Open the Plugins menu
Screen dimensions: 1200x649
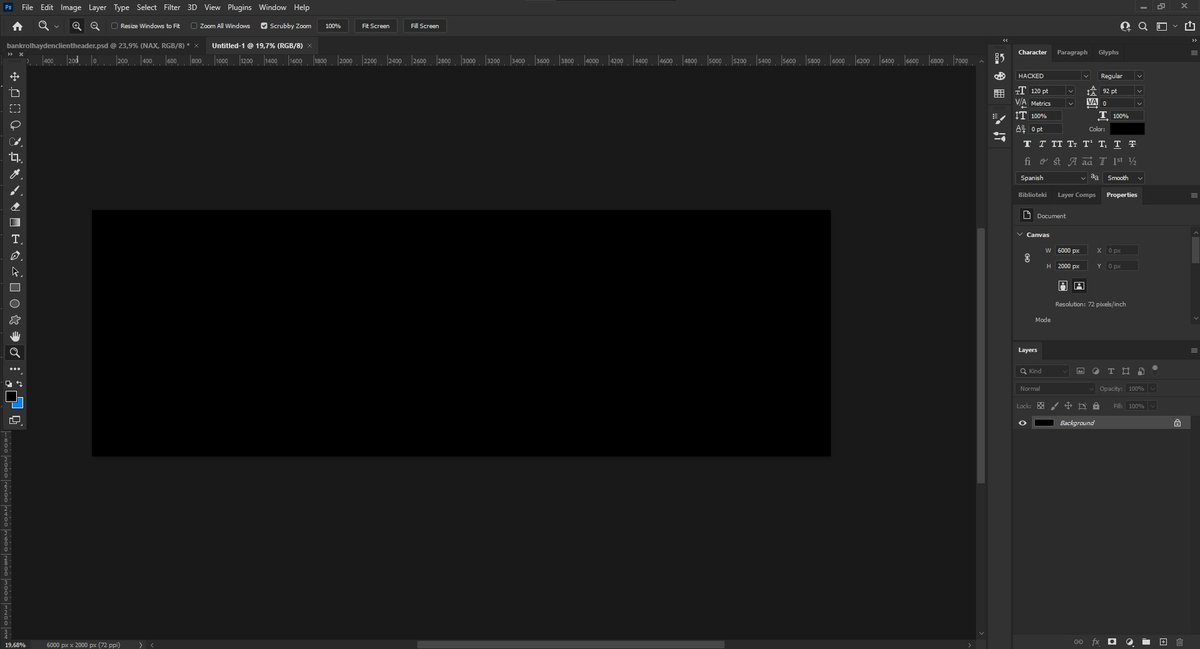(239, 7)
